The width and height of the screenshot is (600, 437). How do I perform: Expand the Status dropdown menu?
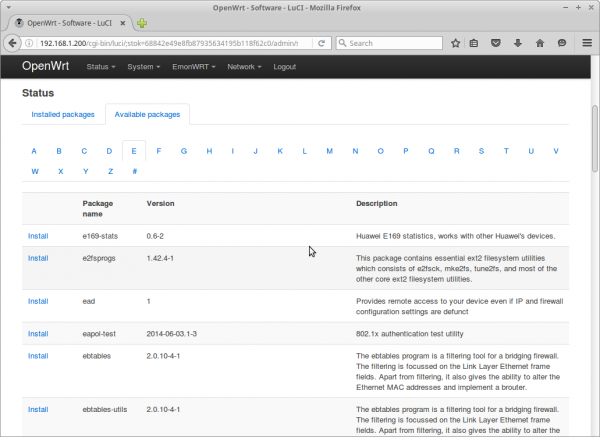(101, 67)
